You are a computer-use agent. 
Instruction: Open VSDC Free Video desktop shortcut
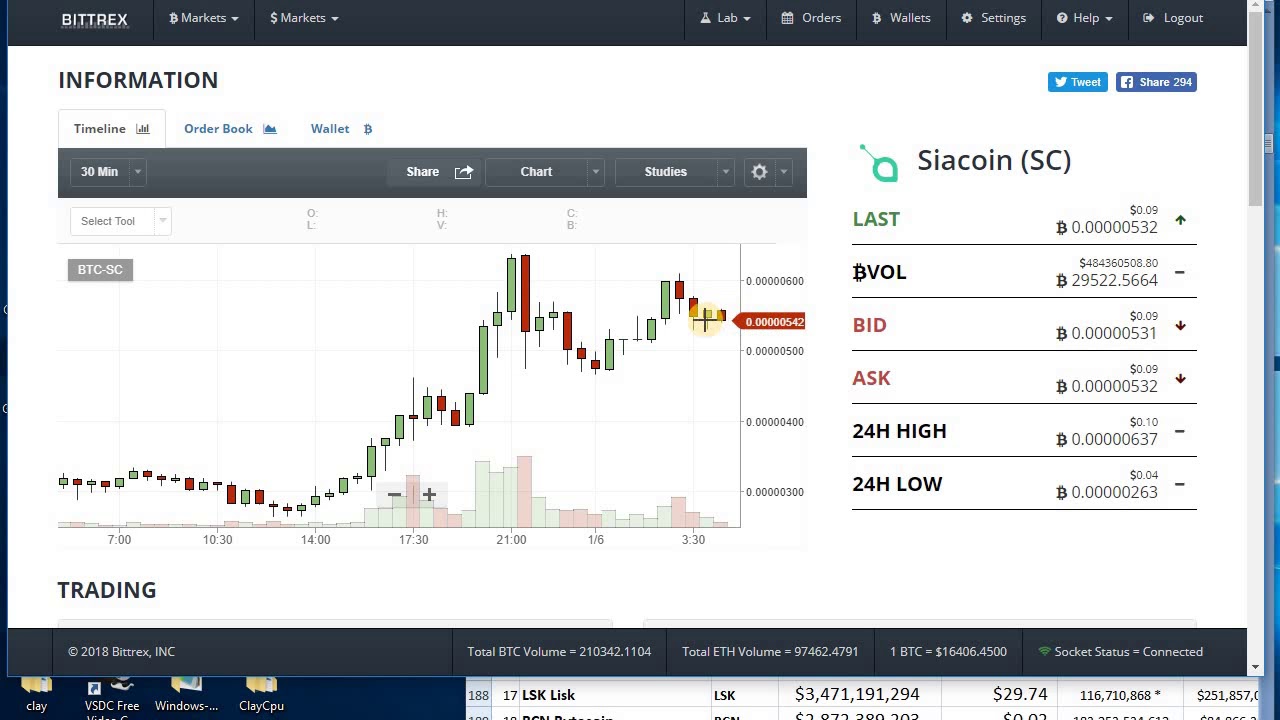[x=112, y=698]
